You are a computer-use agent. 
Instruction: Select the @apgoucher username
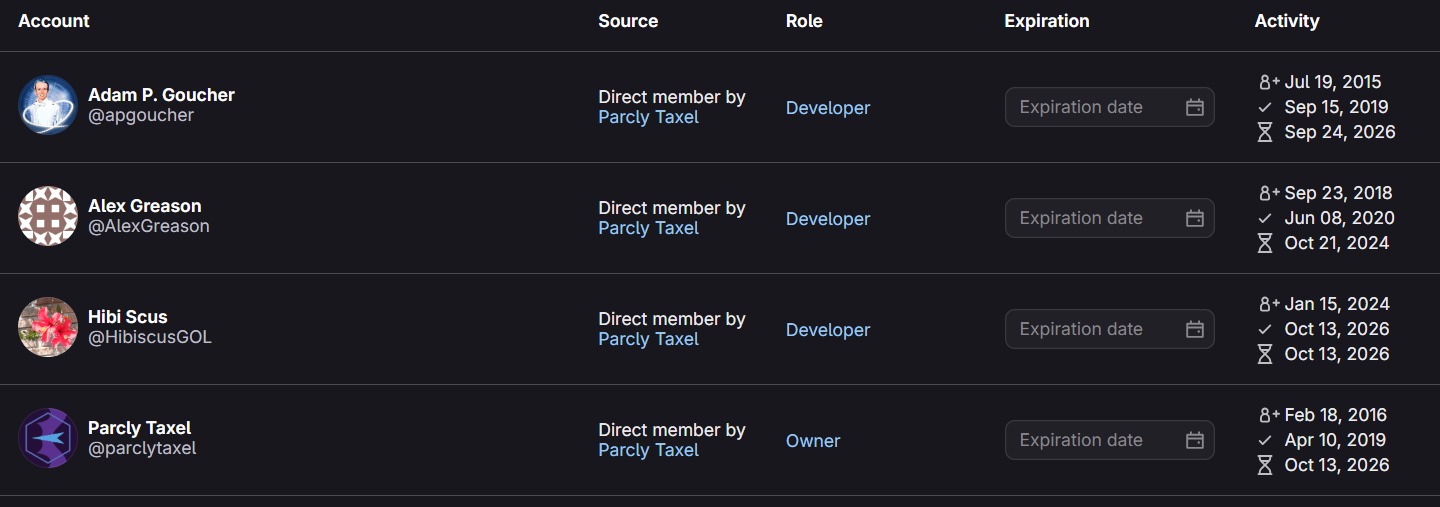(x=141, y=115)
